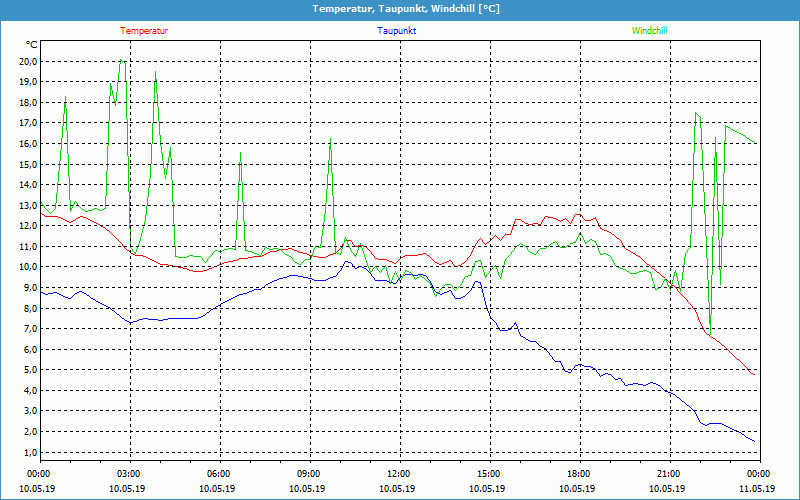
Task: Click the 5,0 y-axis value
Action: [31, 370]
